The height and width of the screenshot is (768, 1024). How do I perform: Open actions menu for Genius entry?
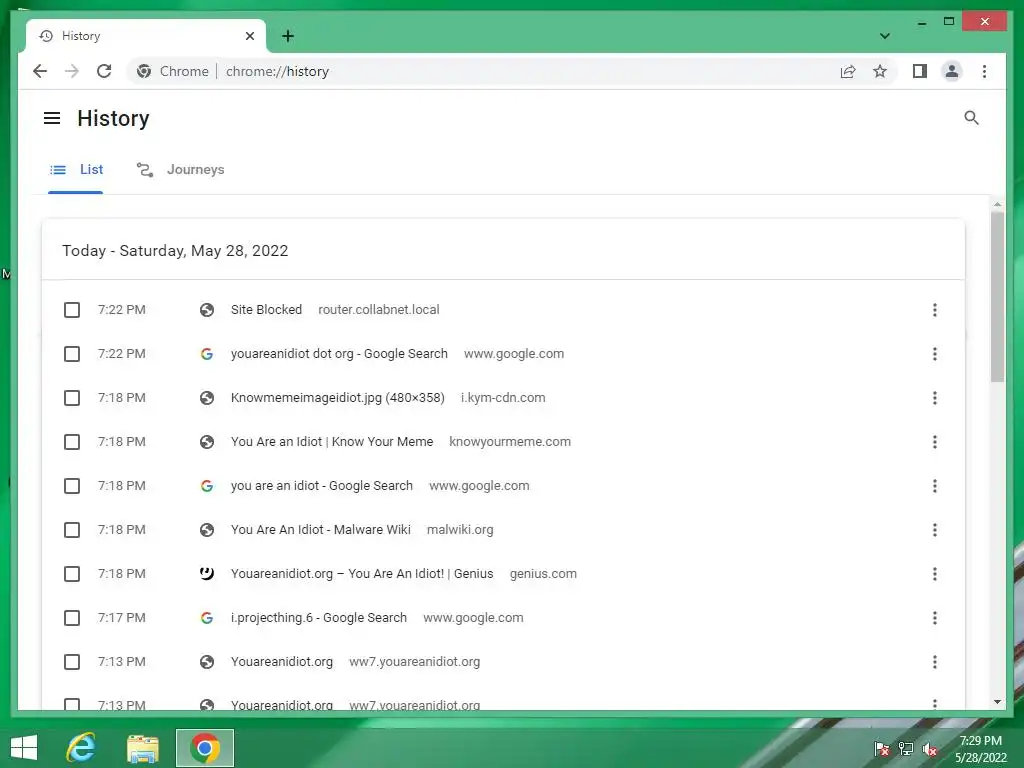[x=935, y=574]
